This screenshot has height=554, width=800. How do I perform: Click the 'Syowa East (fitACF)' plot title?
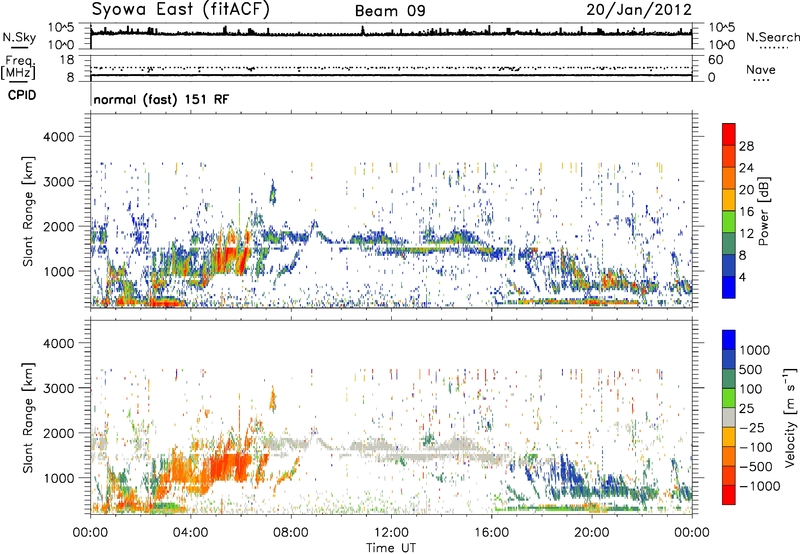pyautogui.click(x=180, y=9)
